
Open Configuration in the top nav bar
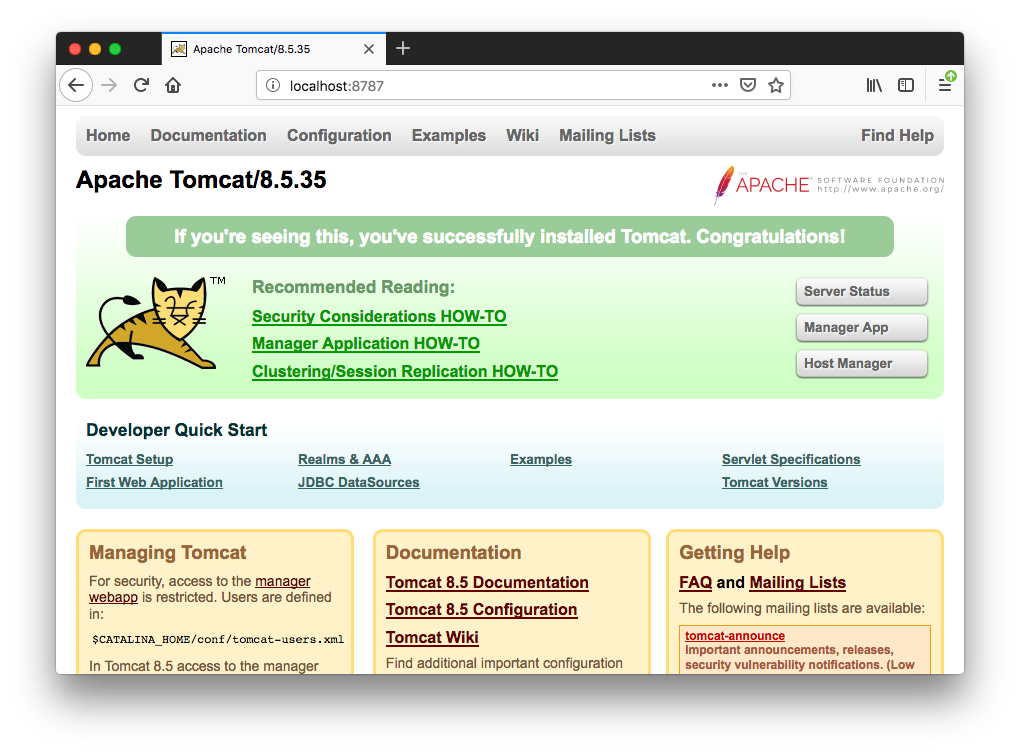[x=339, y=135]
